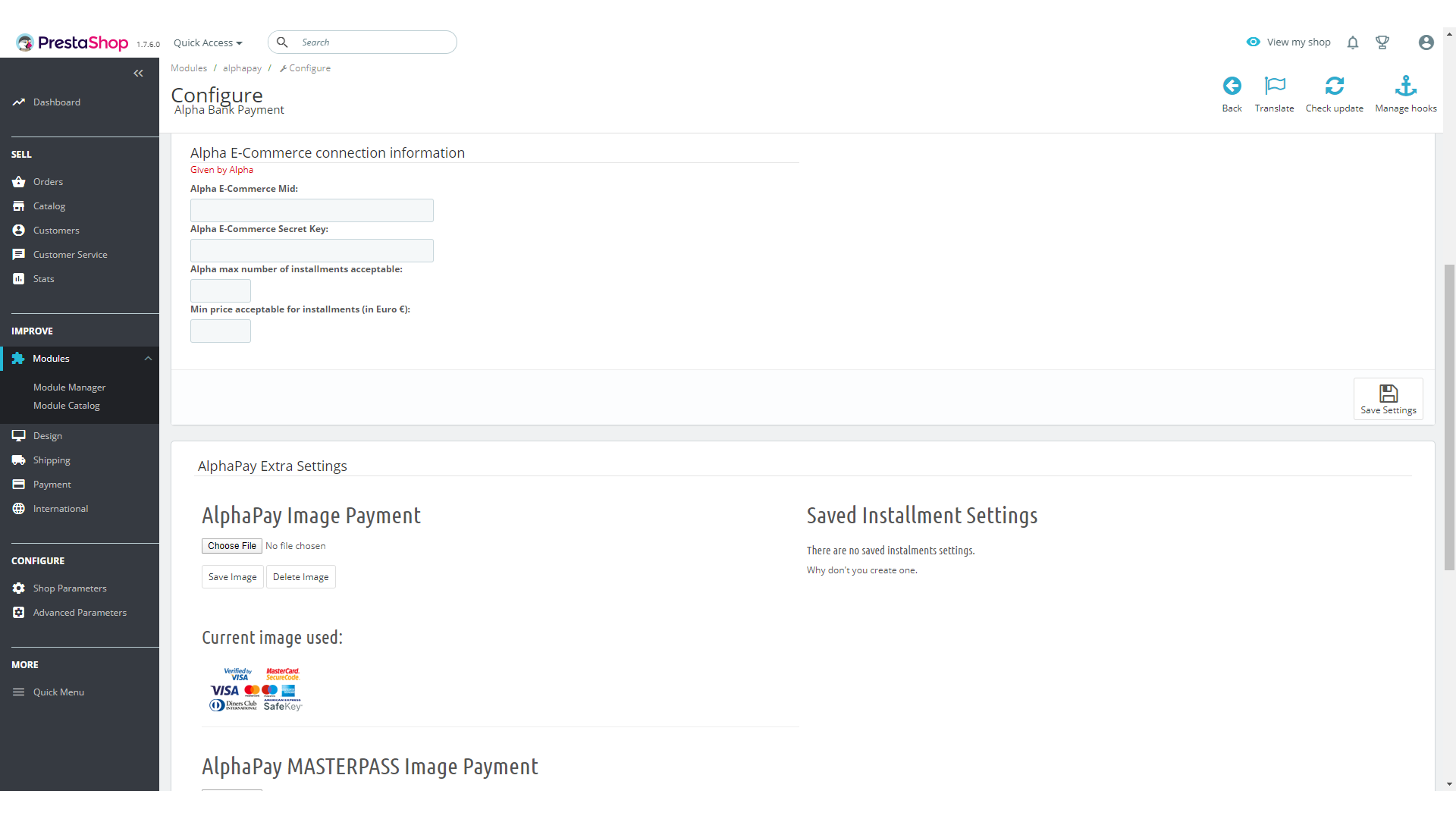Click the alphapay breadcrumb link
Screen dimensions: 1456x819
coord(242,68)
